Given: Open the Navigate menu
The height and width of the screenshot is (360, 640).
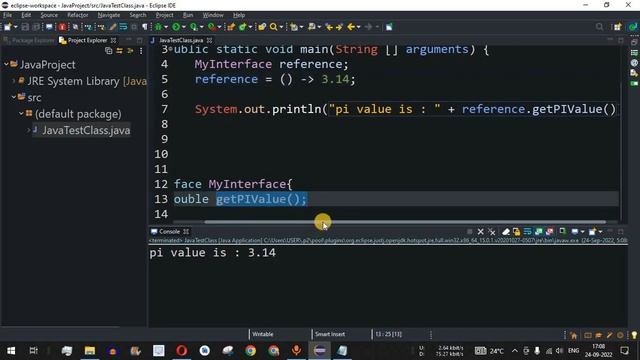Looking at the screenshot, I should coord(109,15).
